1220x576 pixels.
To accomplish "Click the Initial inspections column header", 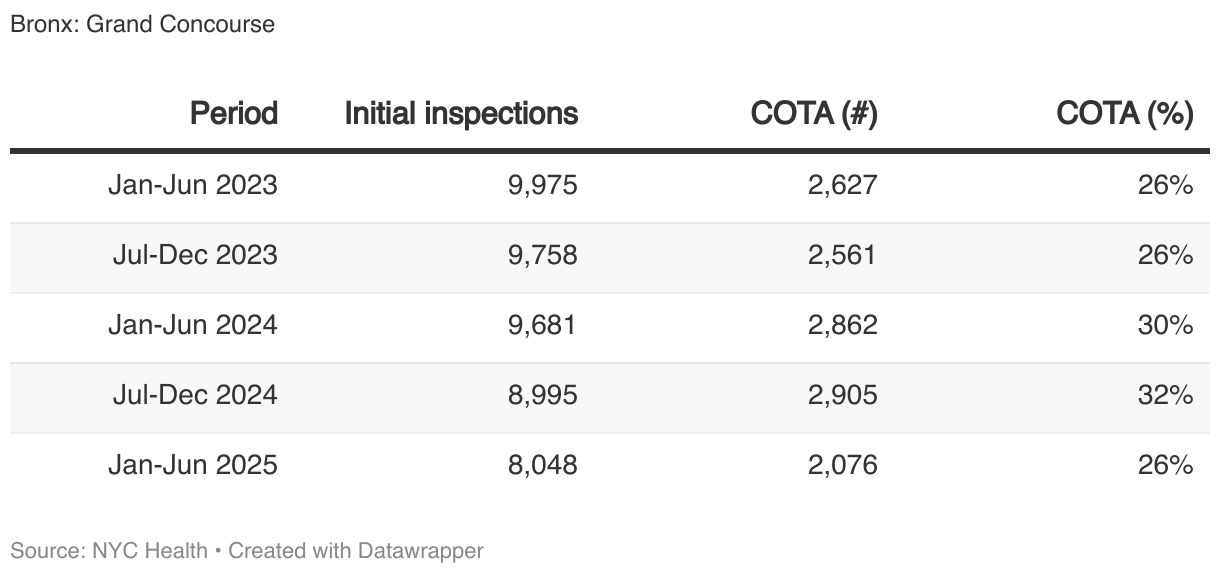I will (461, 114).
